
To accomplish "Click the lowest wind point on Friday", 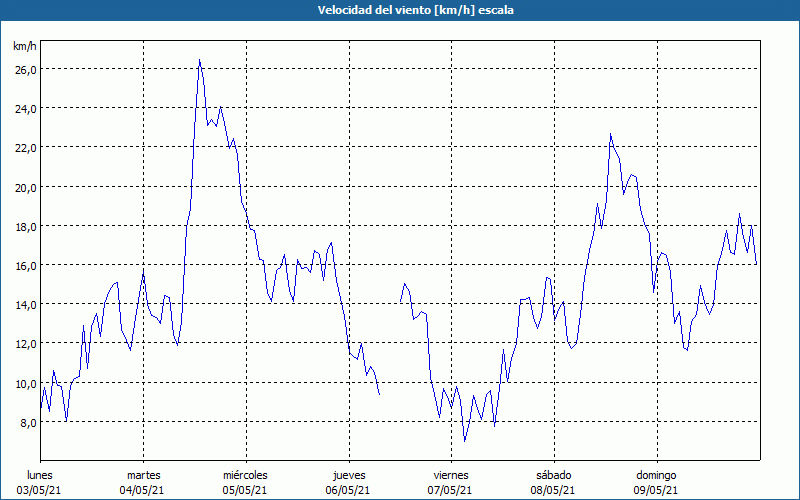I will pos(464,441).
